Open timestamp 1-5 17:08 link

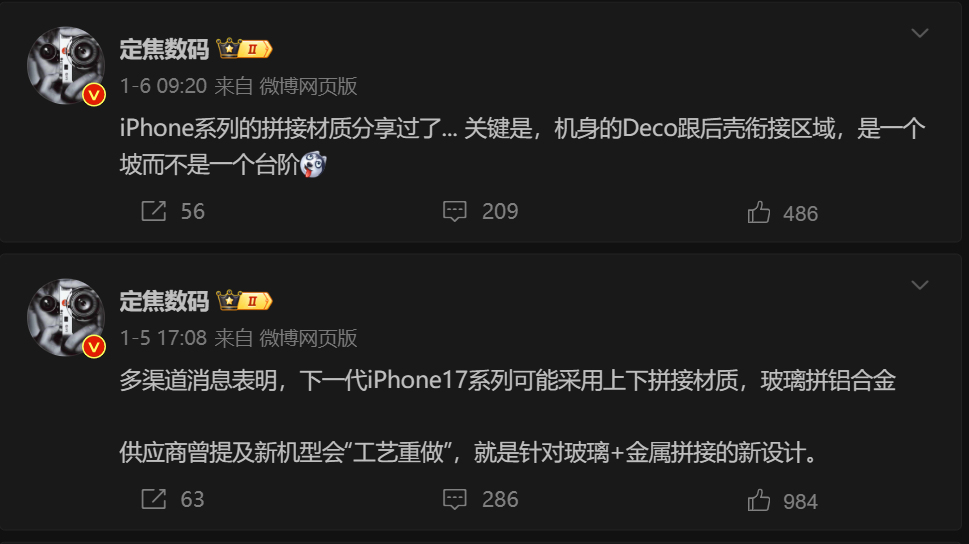click(x=163, y=338)
